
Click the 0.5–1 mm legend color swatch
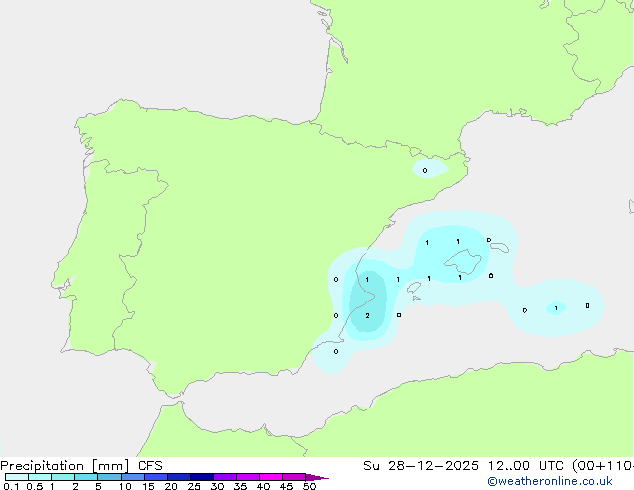[40, 477]
